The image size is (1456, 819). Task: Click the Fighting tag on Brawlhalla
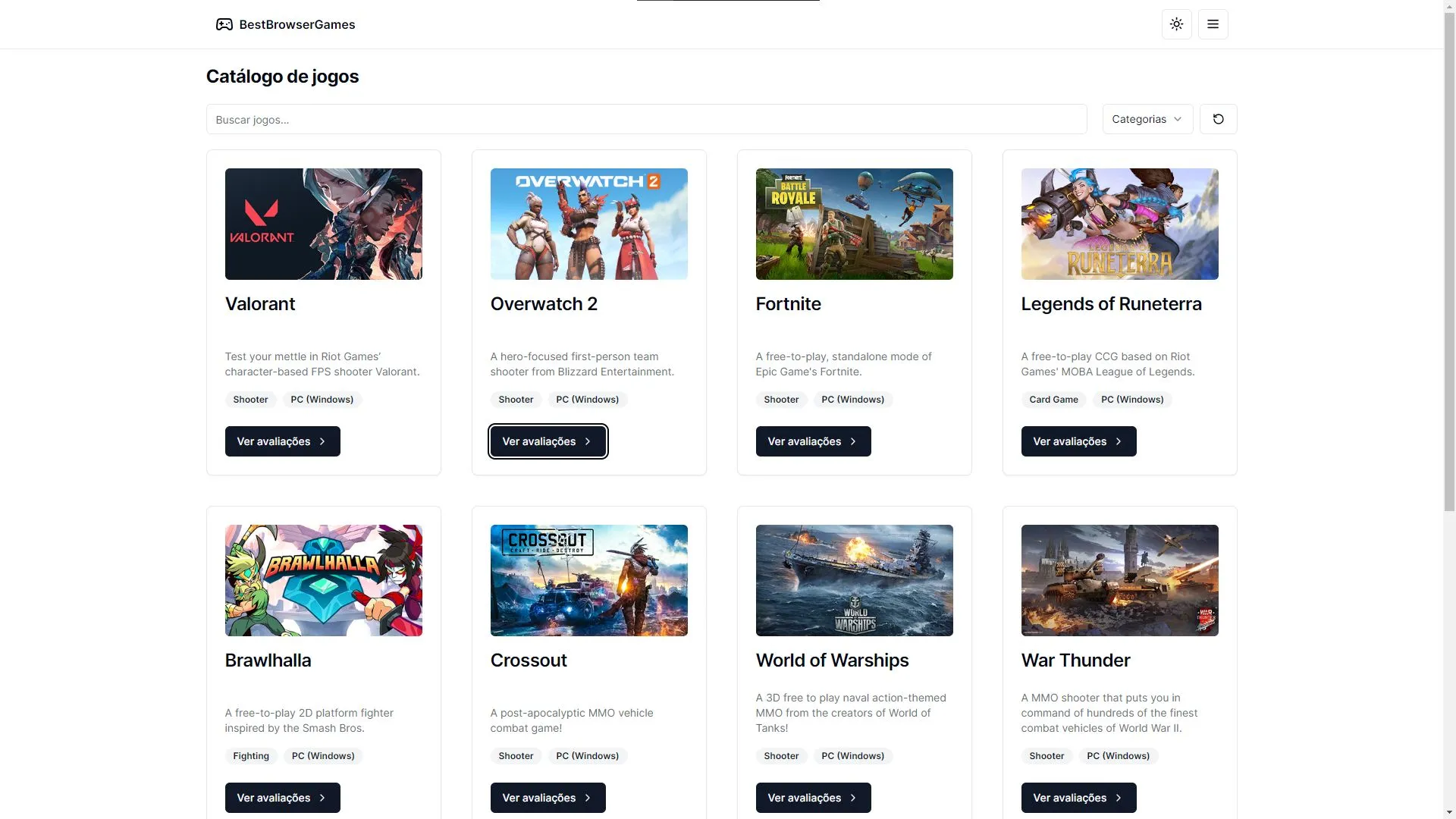coord(250,757)
